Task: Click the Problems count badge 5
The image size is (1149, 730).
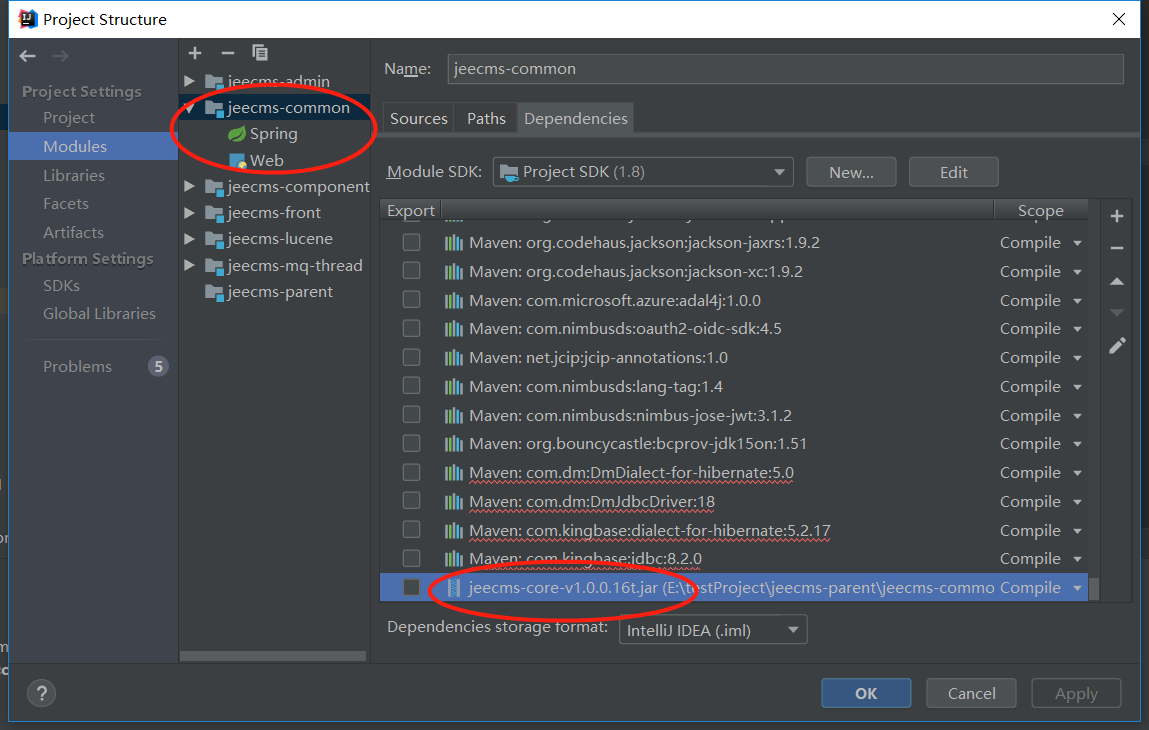Action: click(x=158, y=366)
